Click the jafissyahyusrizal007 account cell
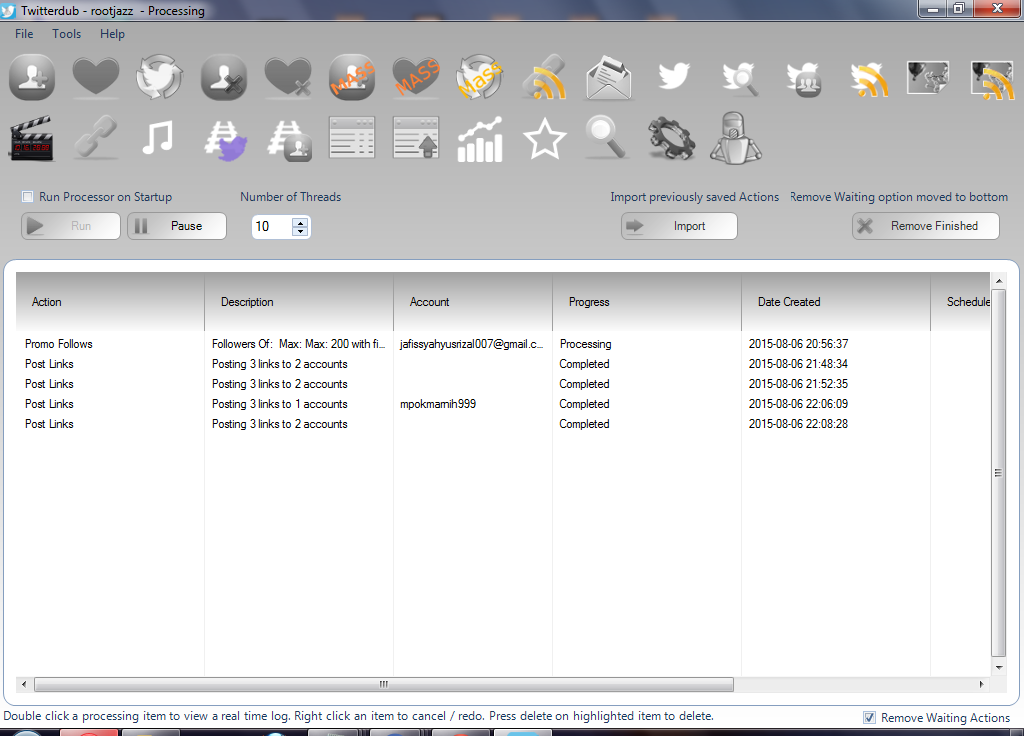This screenshot has height=736, width=1024. pos(472,344)
